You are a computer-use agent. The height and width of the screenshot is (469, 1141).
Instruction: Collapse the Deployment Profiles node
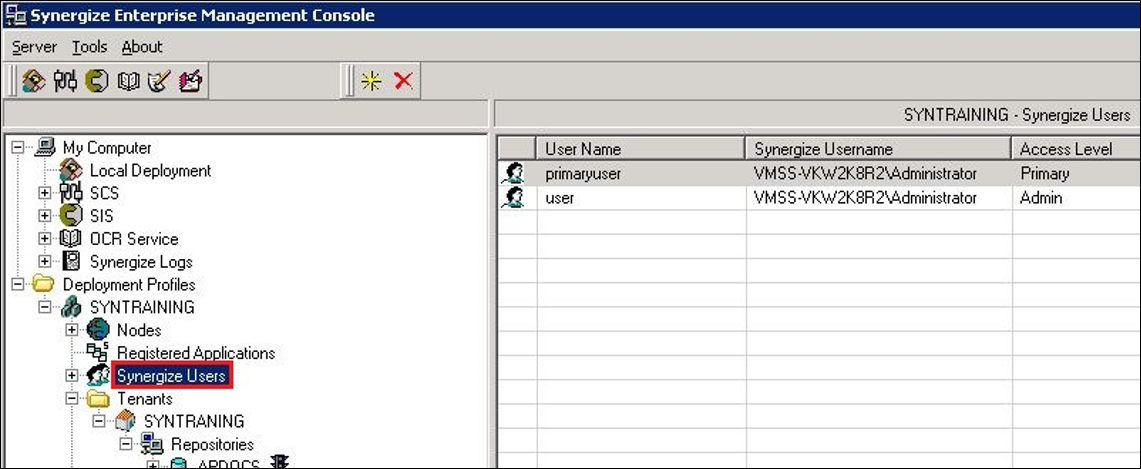click(x=17, y=284)
